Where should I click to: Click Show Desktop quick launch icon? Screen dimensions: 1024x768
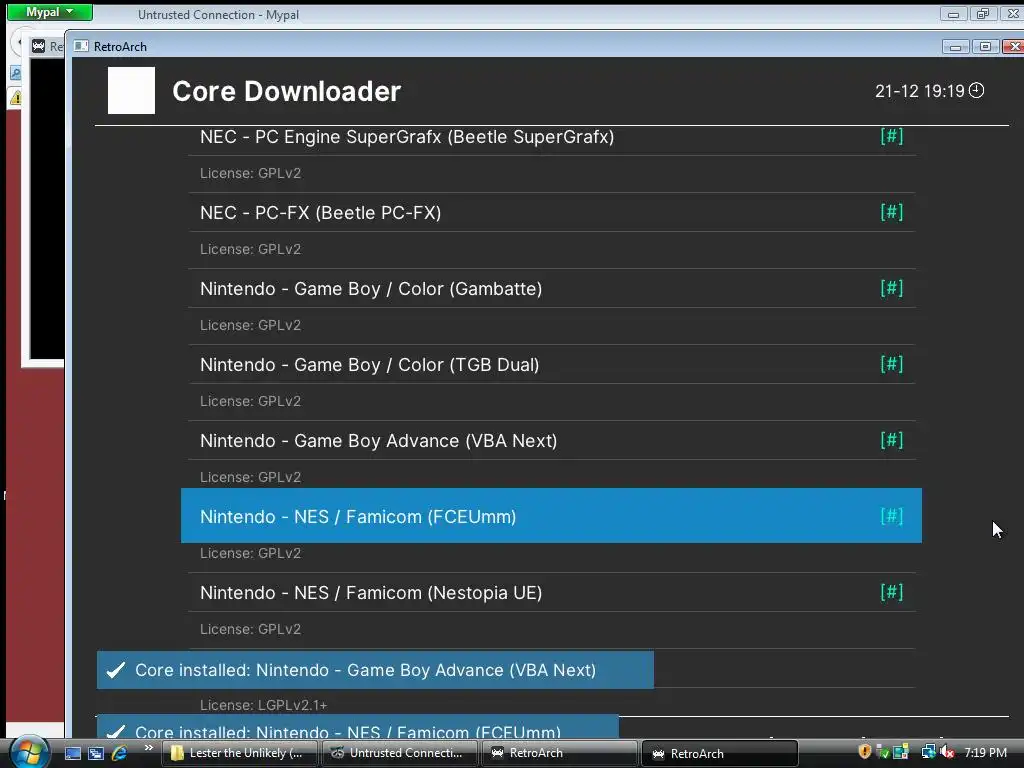pos(73,753)
